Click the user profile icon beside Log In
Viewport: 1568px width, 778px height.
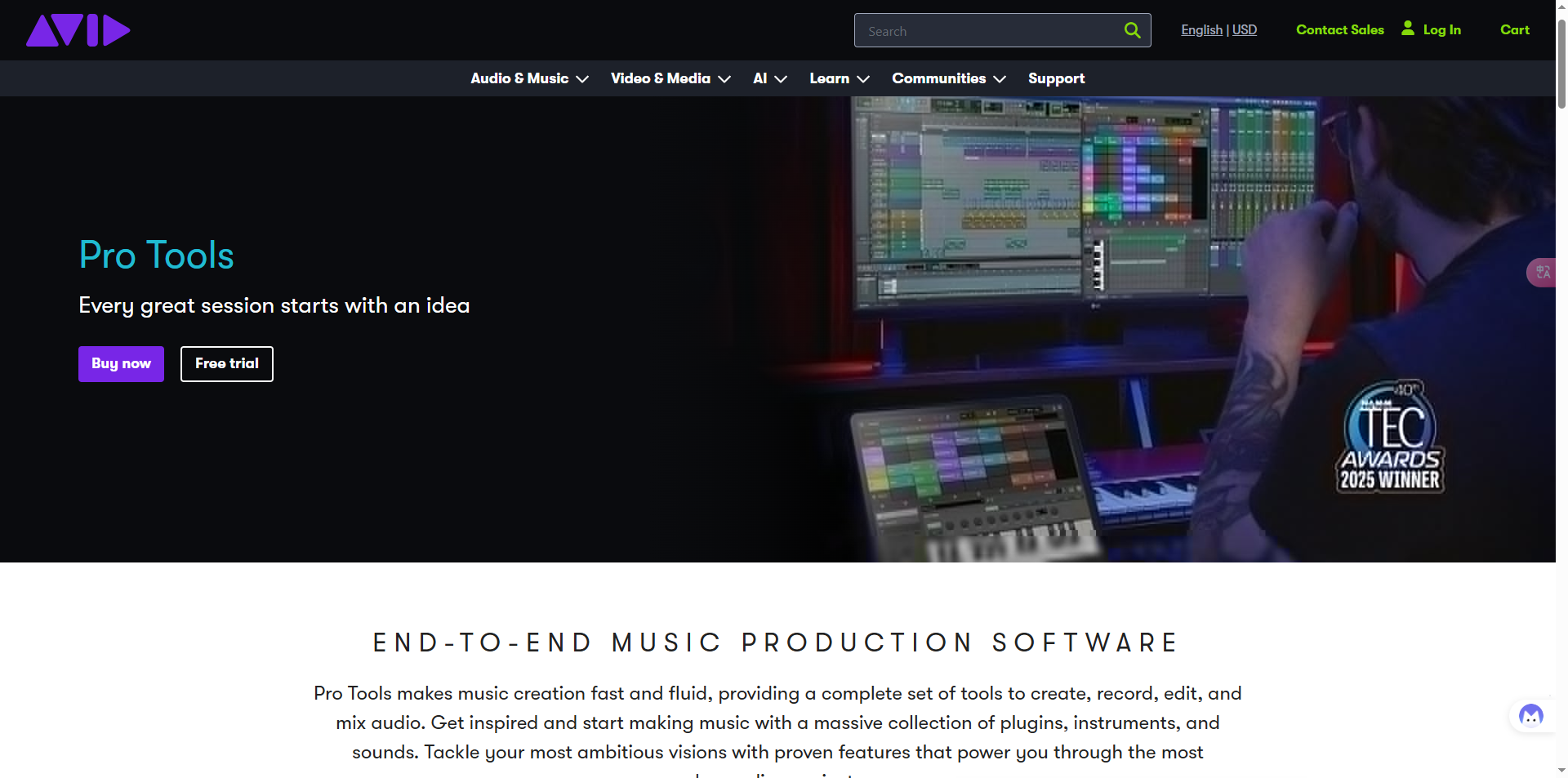click(x=1408, y=28)
